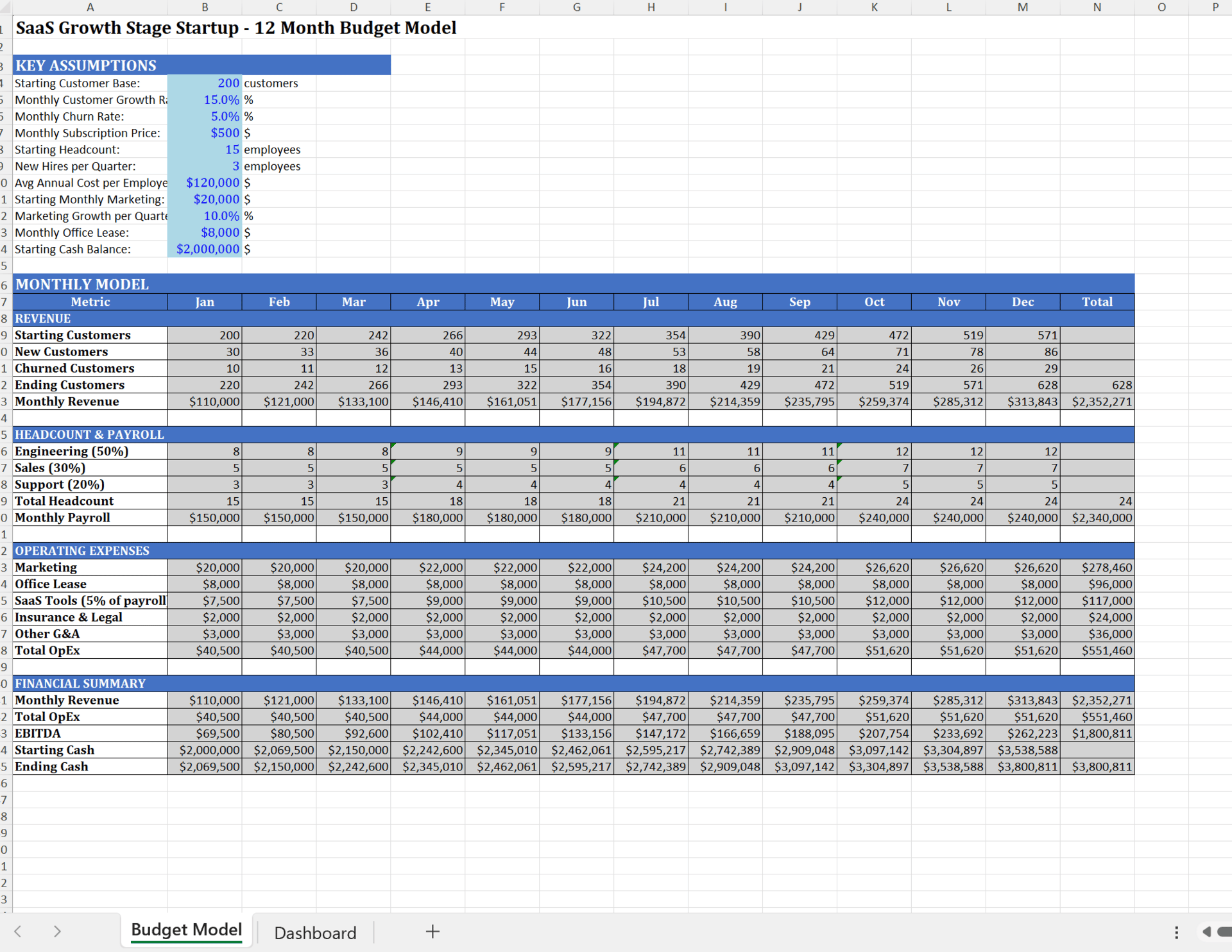The width and height of the screenshot is (1232, 952).
Task: Click the Marketing total $278,460 cell
Action: coord(1097,568)
